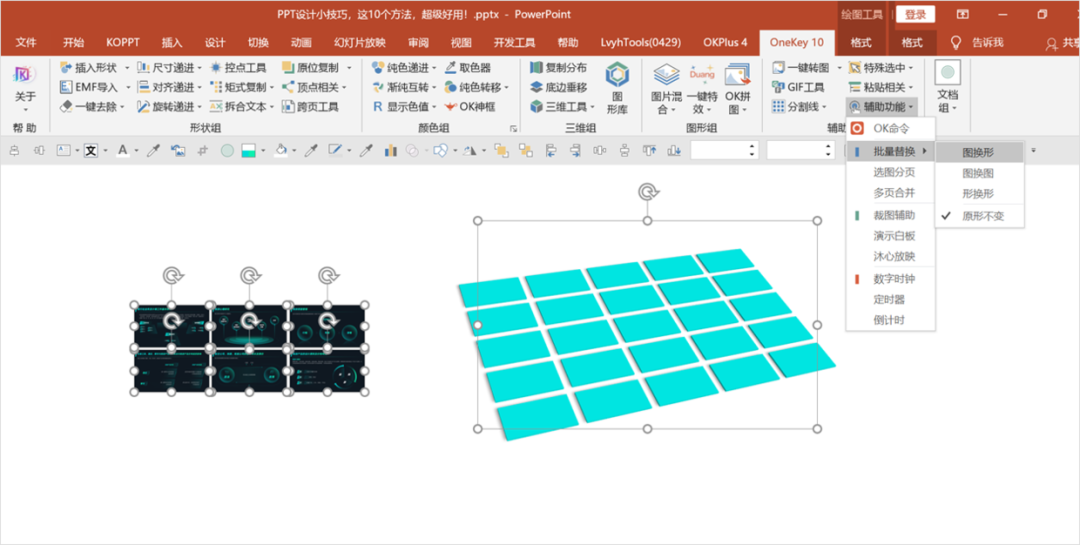Click the align left icon in quick toolbar

[x=550, y=150]
